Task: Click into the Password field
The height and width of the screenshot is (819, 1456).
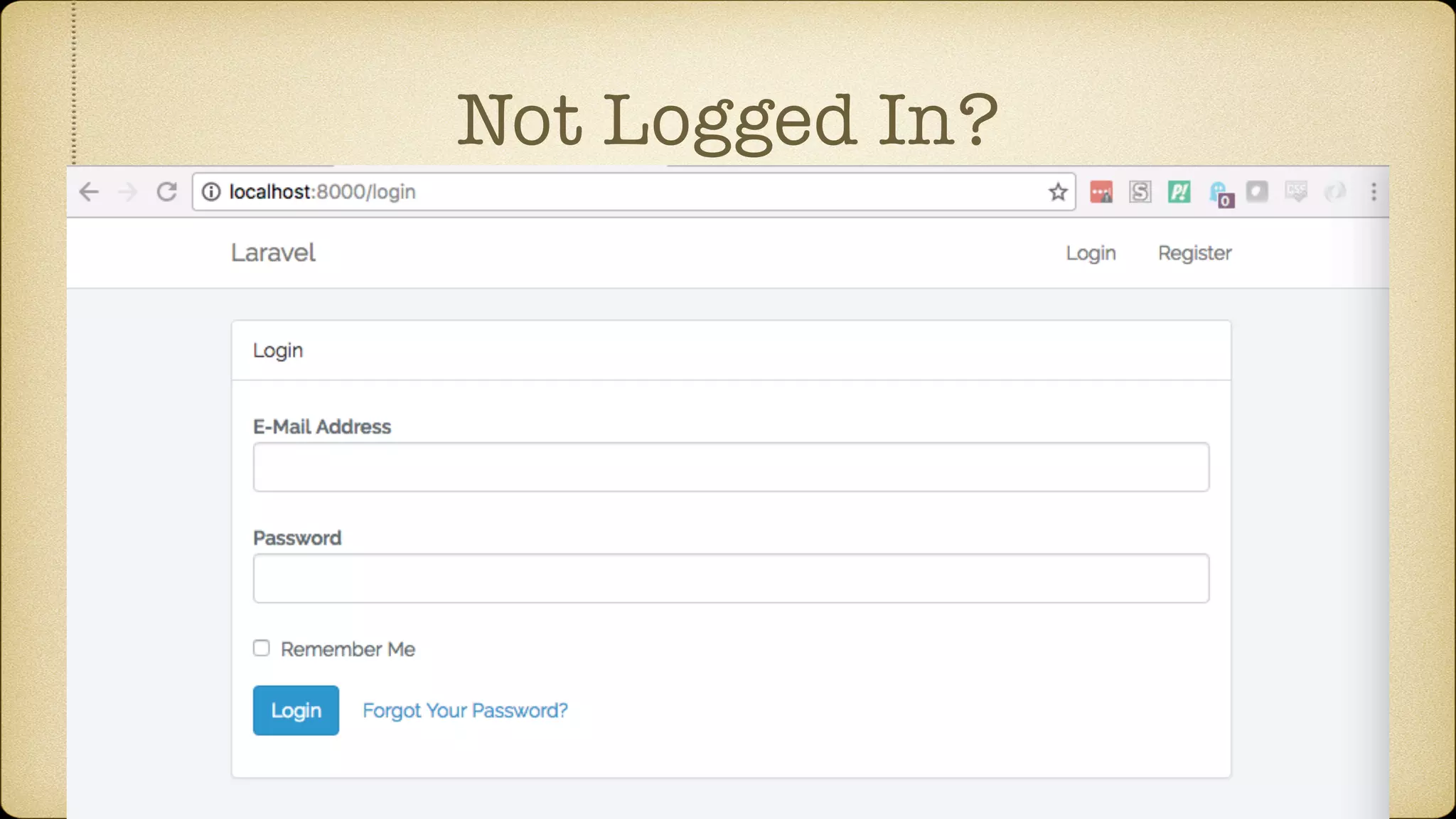Action: 731,579
